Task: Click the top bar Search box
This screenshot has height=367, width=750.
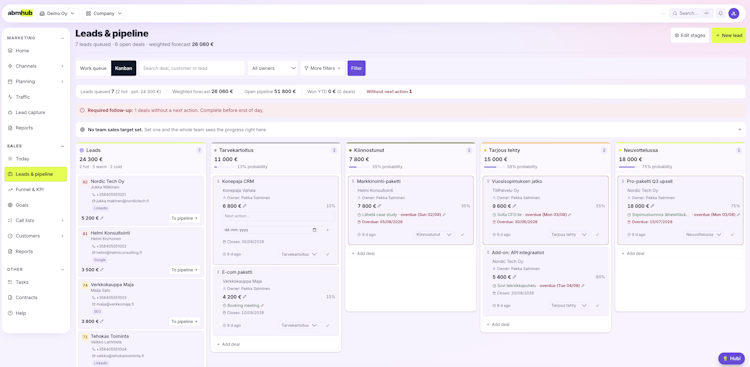Action: click(x=691, y=13)
